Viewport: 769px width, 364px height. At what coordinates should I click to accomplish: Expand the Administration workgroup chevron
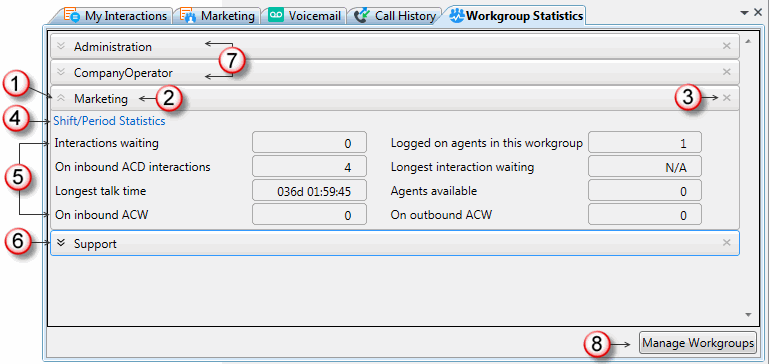coord(61,46)
